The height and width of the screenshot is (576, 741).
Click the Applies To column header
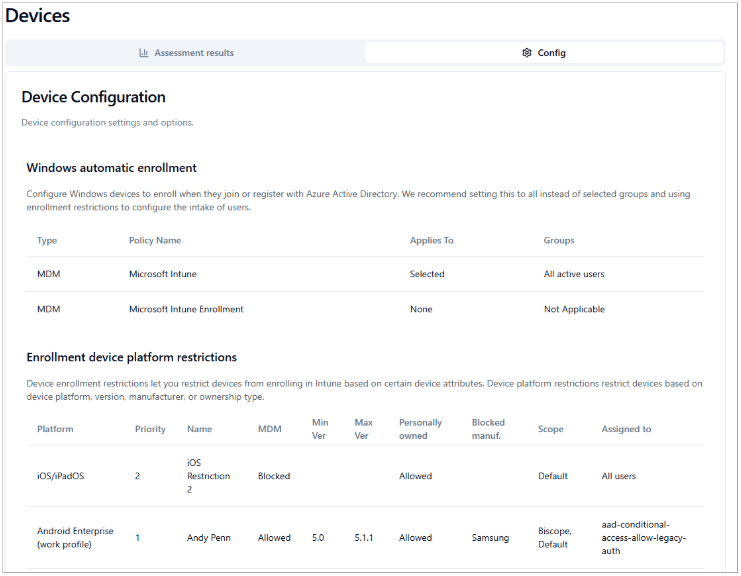coord(431,240)
